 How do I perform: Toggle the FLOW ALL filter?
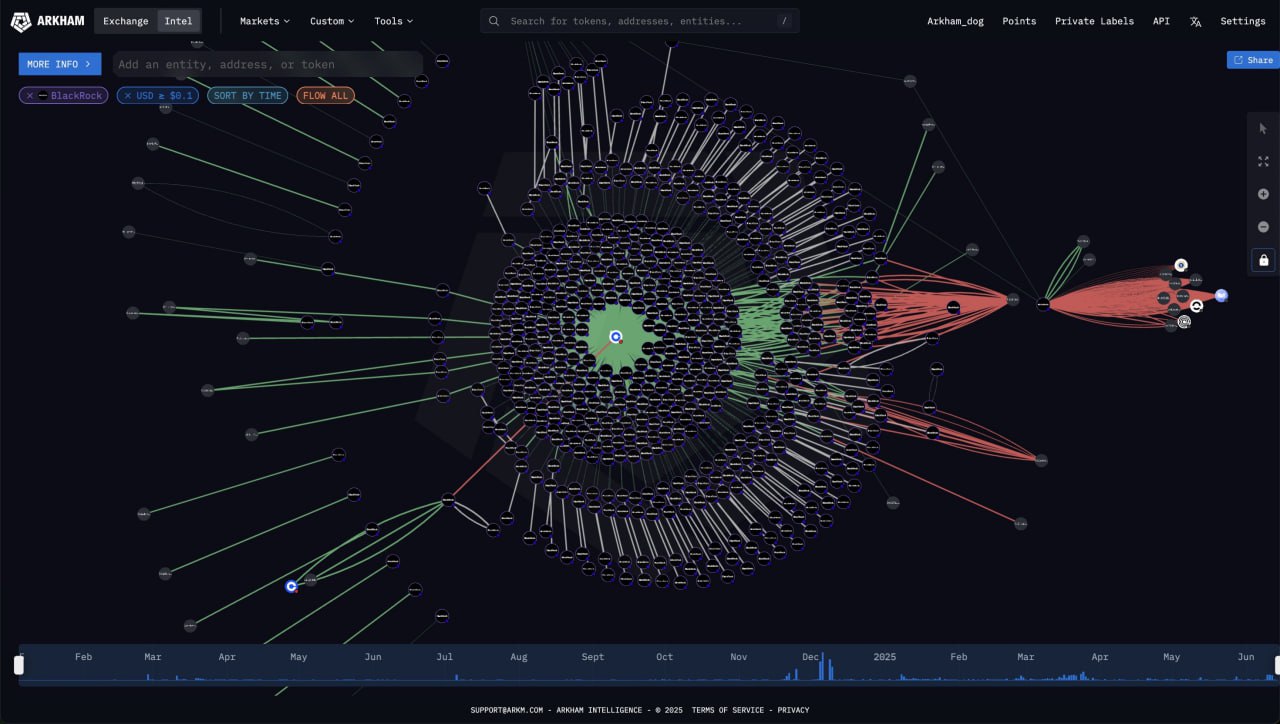point(326,96)
